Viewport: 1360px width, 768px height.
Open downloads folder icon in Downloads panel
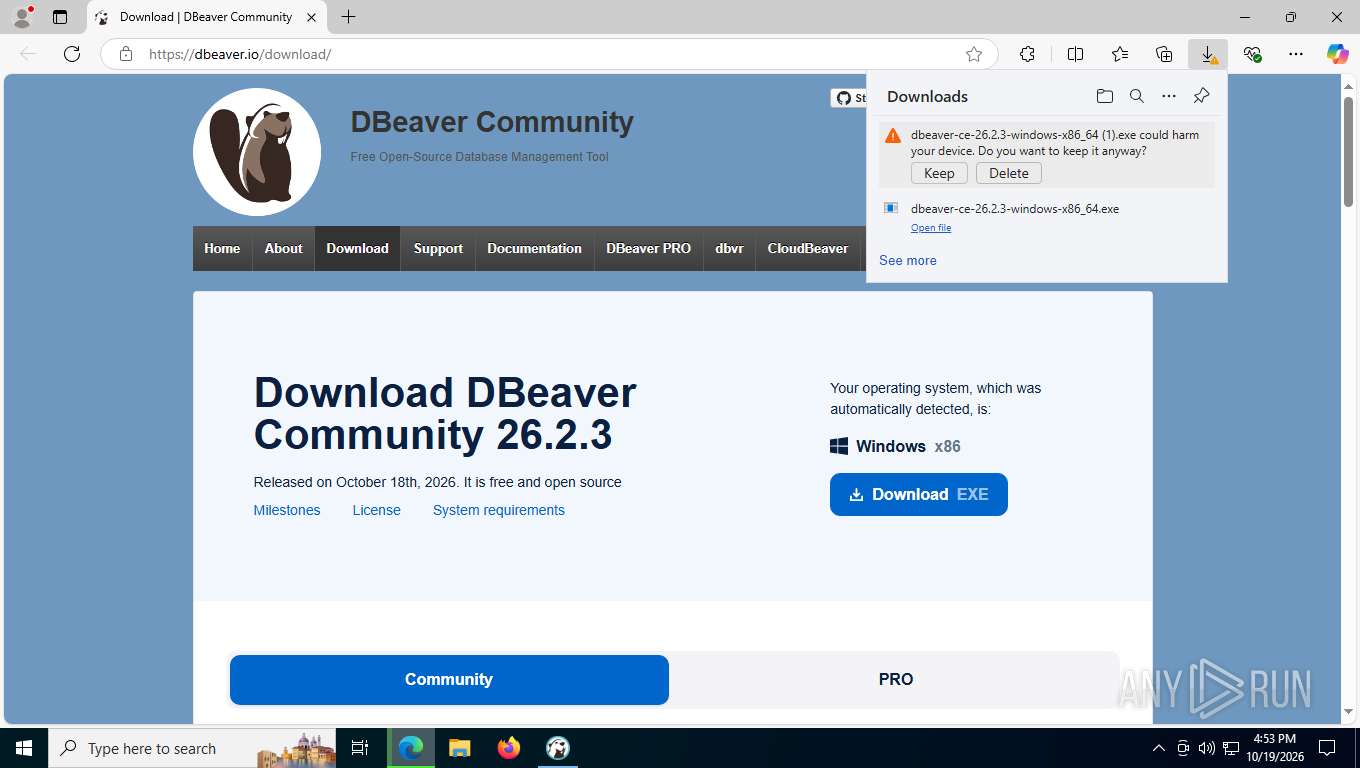point(1104,96)
